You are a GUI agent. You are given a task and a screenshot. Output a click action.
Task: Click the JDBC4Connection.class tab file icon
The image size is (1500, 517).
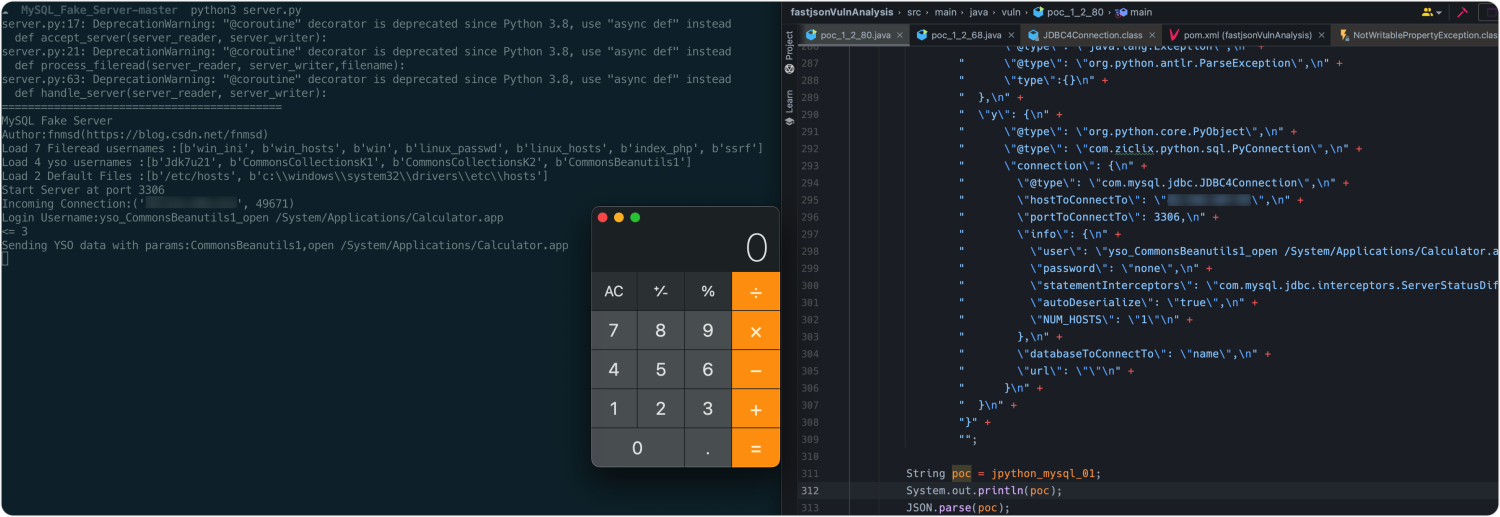click(x=1034, y=35)
